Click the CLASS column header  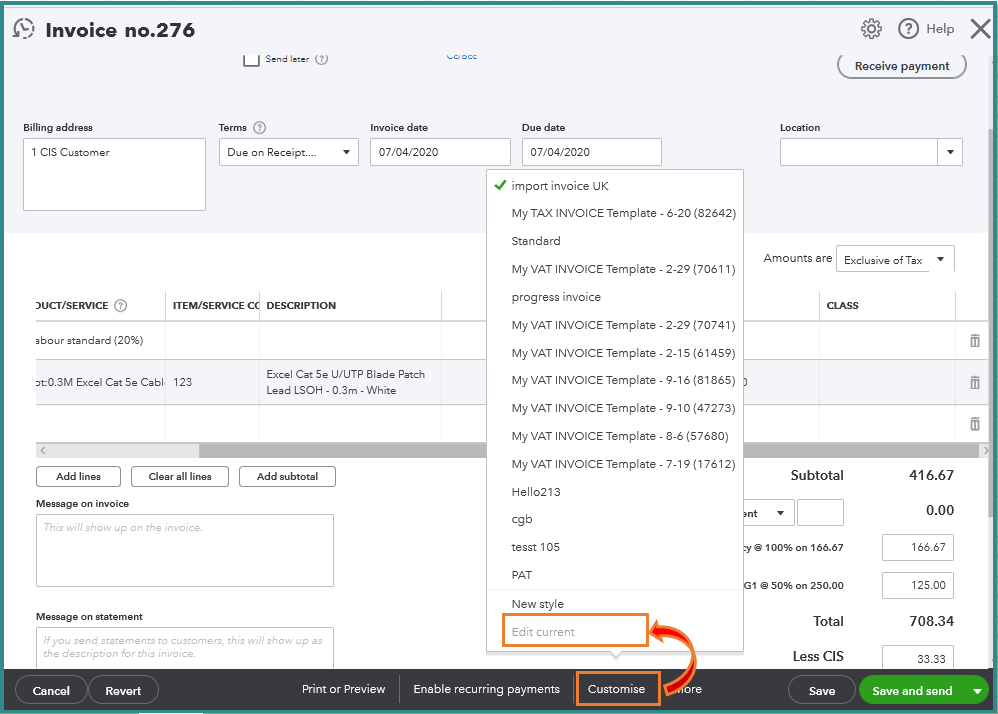point(842,305)
